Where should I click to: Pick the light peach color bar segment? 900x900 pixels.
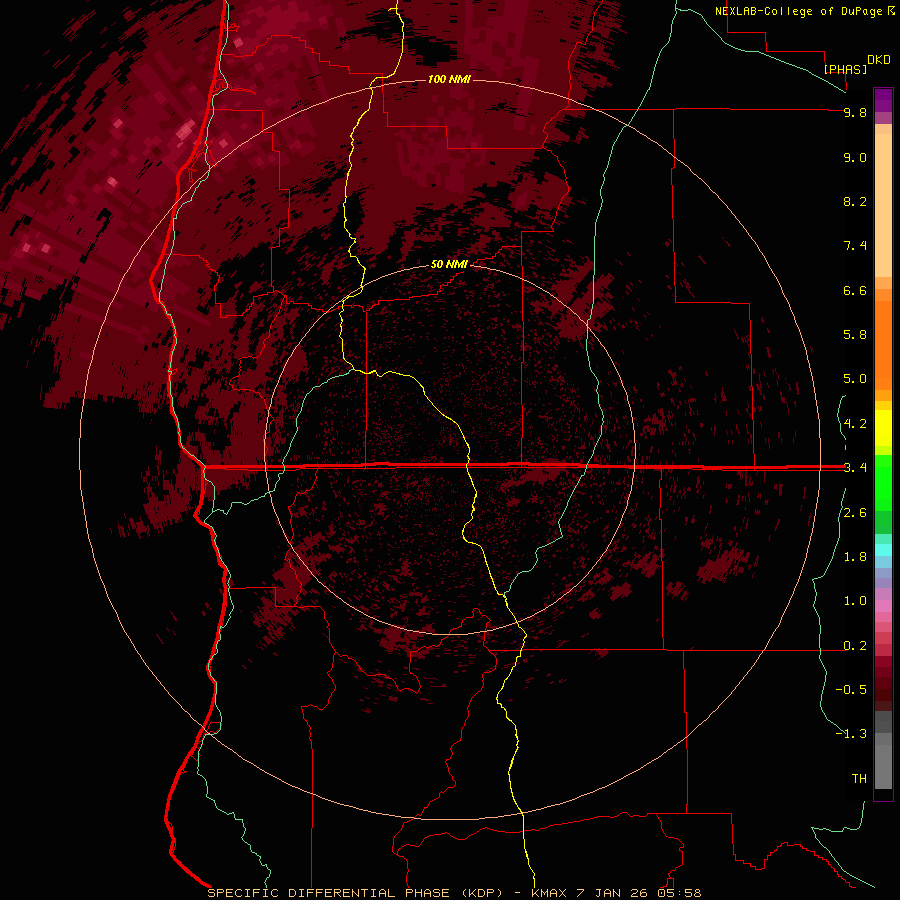point(883,205)
